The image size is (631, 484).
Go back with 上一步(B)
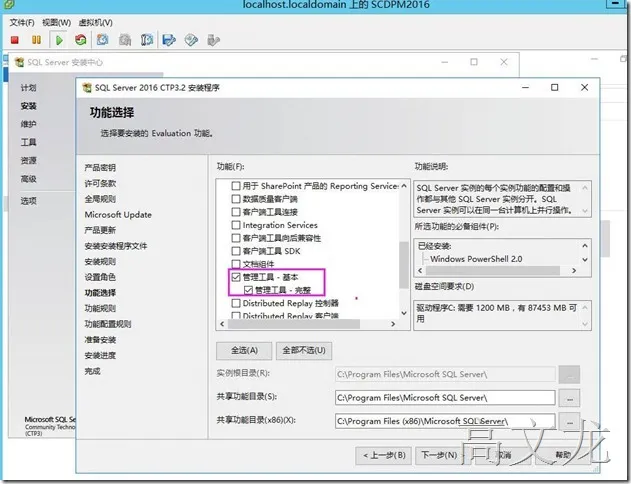[x=384, y=455]
